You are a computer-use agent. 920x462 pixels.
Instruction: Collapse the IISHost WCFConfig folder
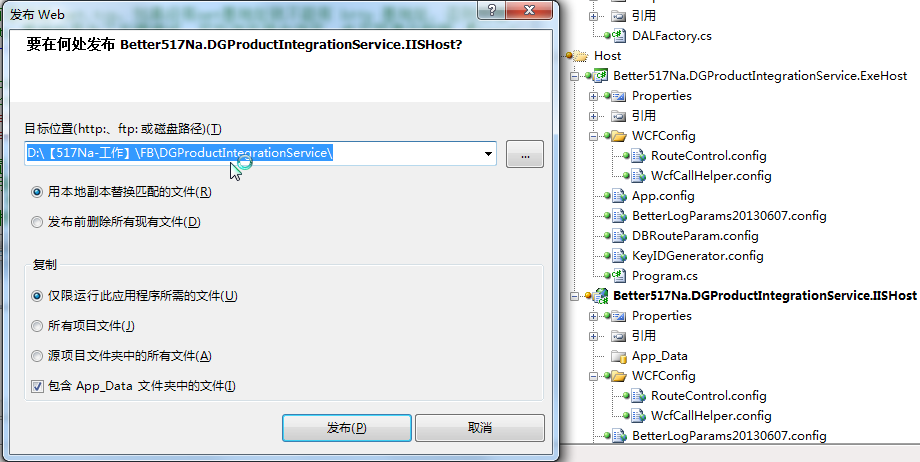click(593, 376)
